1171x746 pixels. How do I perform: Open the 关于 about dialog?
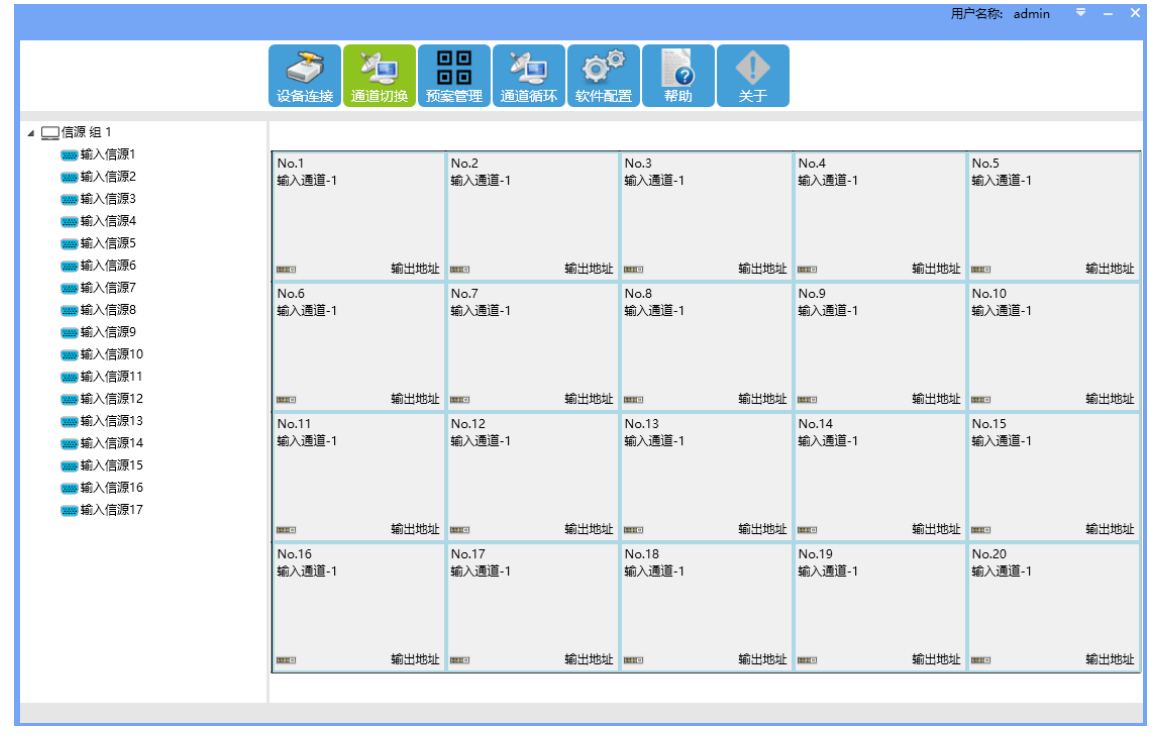click(753, 76)
